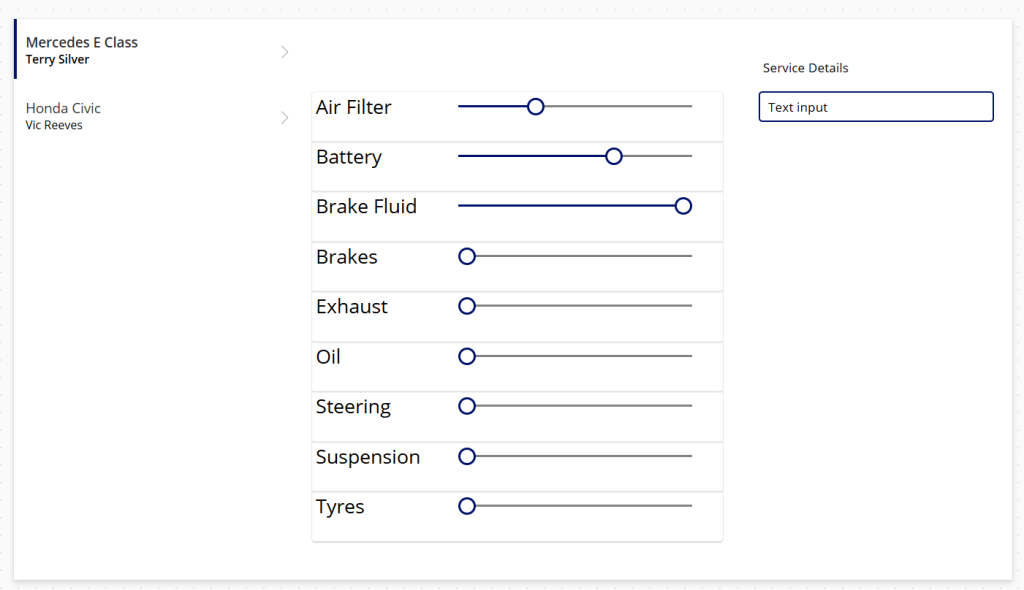Screen dimensions: 1024x590
Task: Click the Steering slider handle
Action: point(466,406)
